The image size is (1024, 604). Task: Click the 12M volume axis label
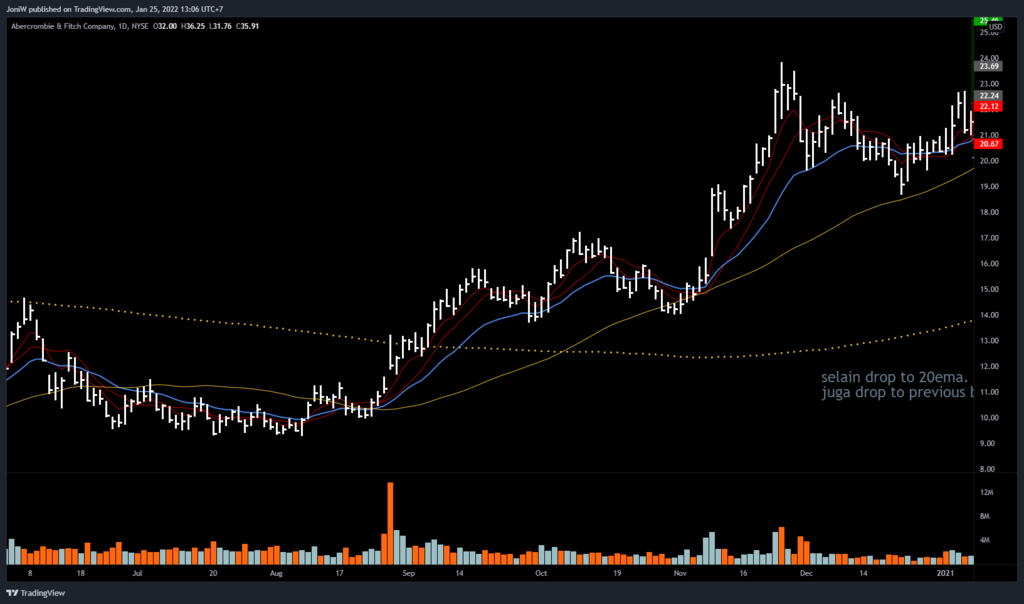[x=989, y=492]
